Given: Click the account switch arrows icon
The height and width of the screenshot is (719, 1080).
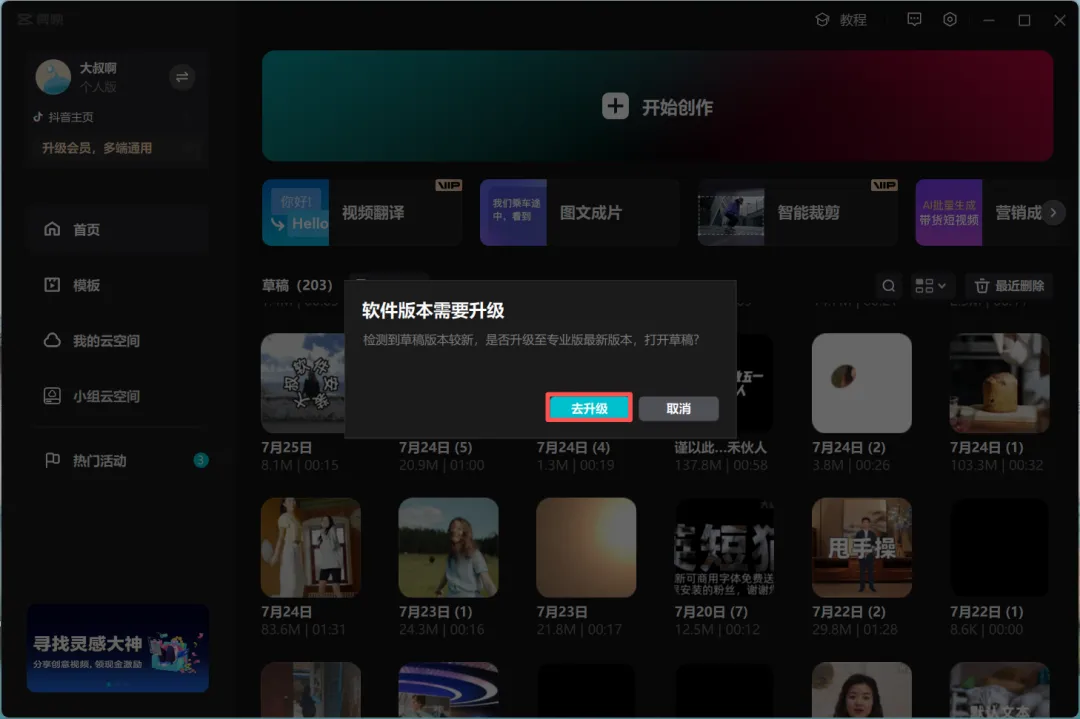Looking at the screenshot, I should 182,76.
